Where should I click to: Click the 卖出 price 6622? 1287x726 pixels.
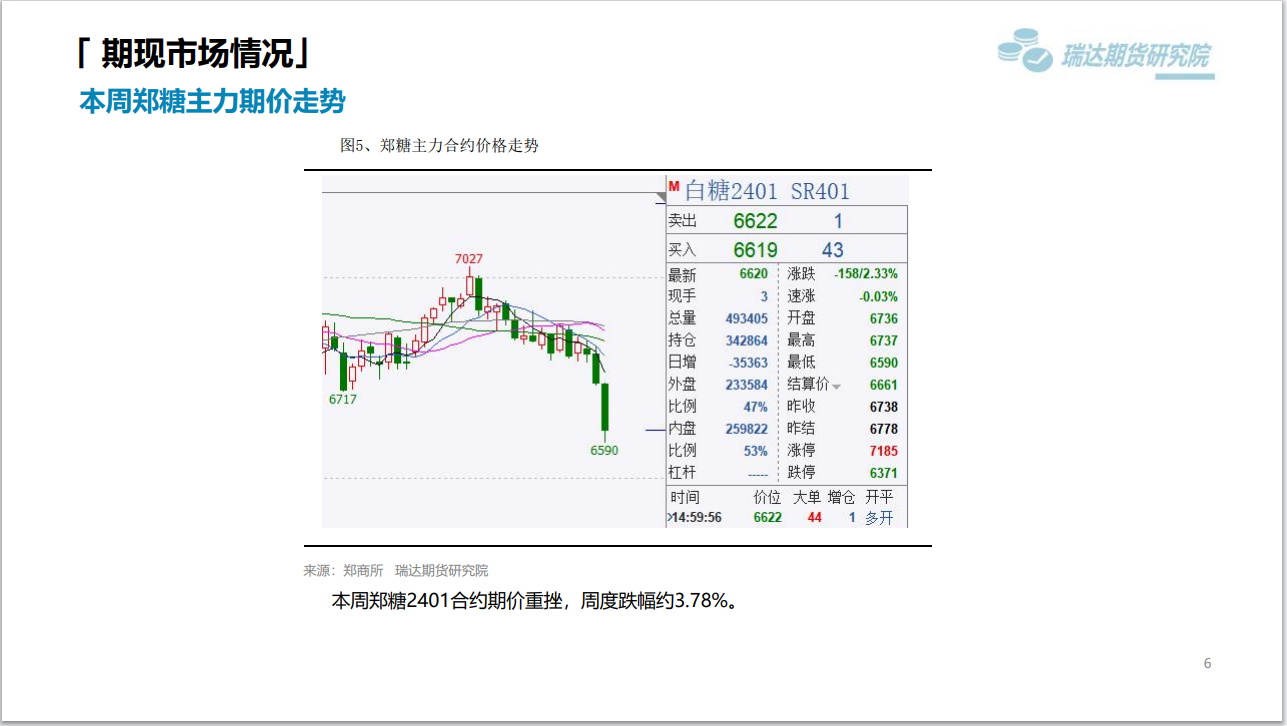[755, 221]
